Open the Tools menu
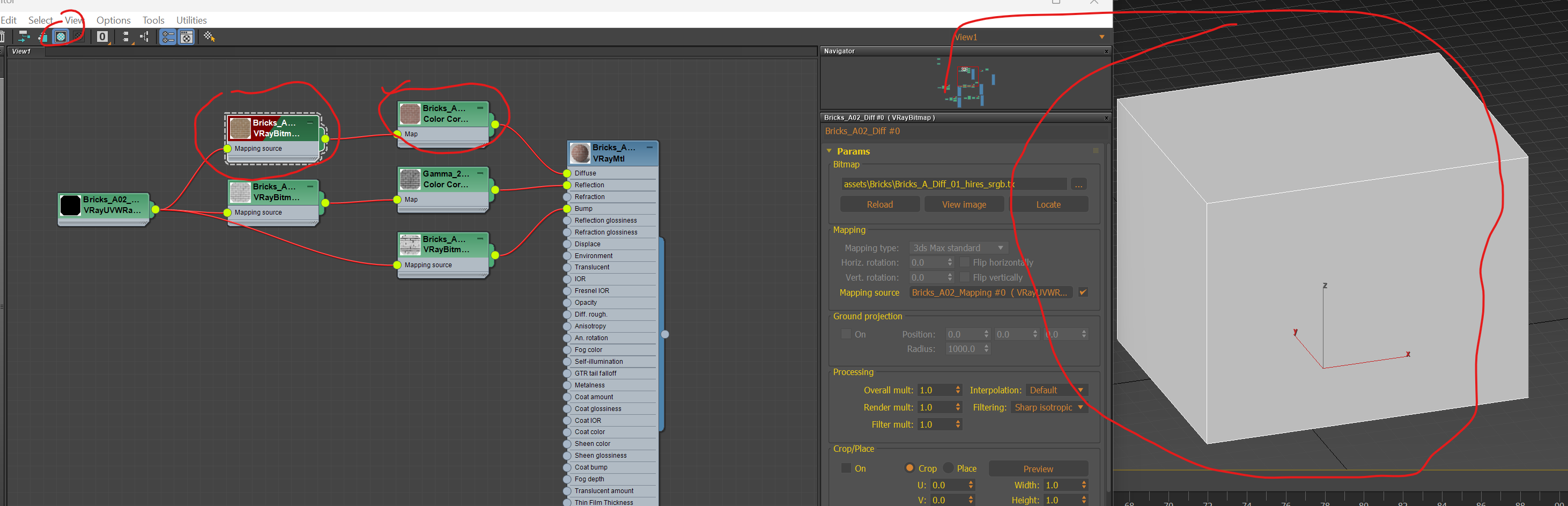The width and height of the screenshot is (1568, 506). click(x=153, y=20)
